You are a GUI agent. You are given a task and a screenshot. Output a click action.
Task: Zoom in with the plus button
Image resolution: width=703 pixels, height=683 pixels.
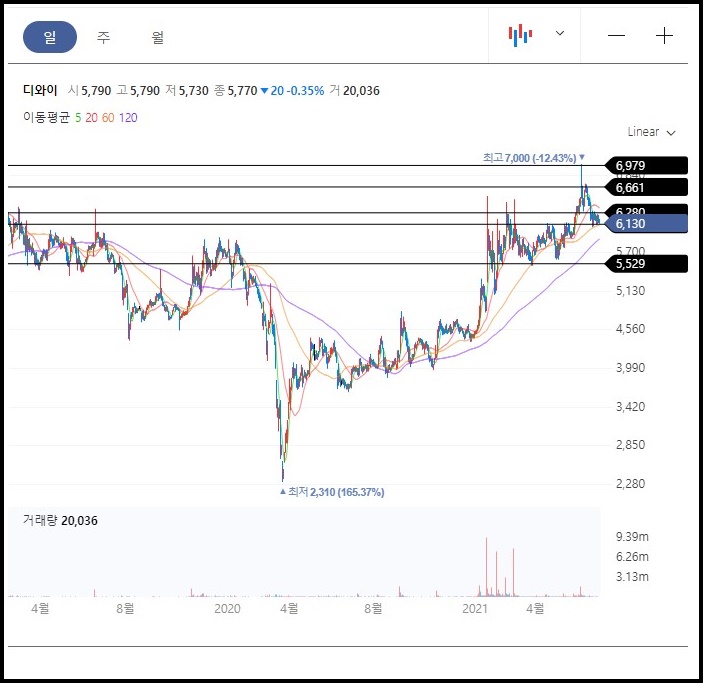pyautogui.click(x=664, y=35)
